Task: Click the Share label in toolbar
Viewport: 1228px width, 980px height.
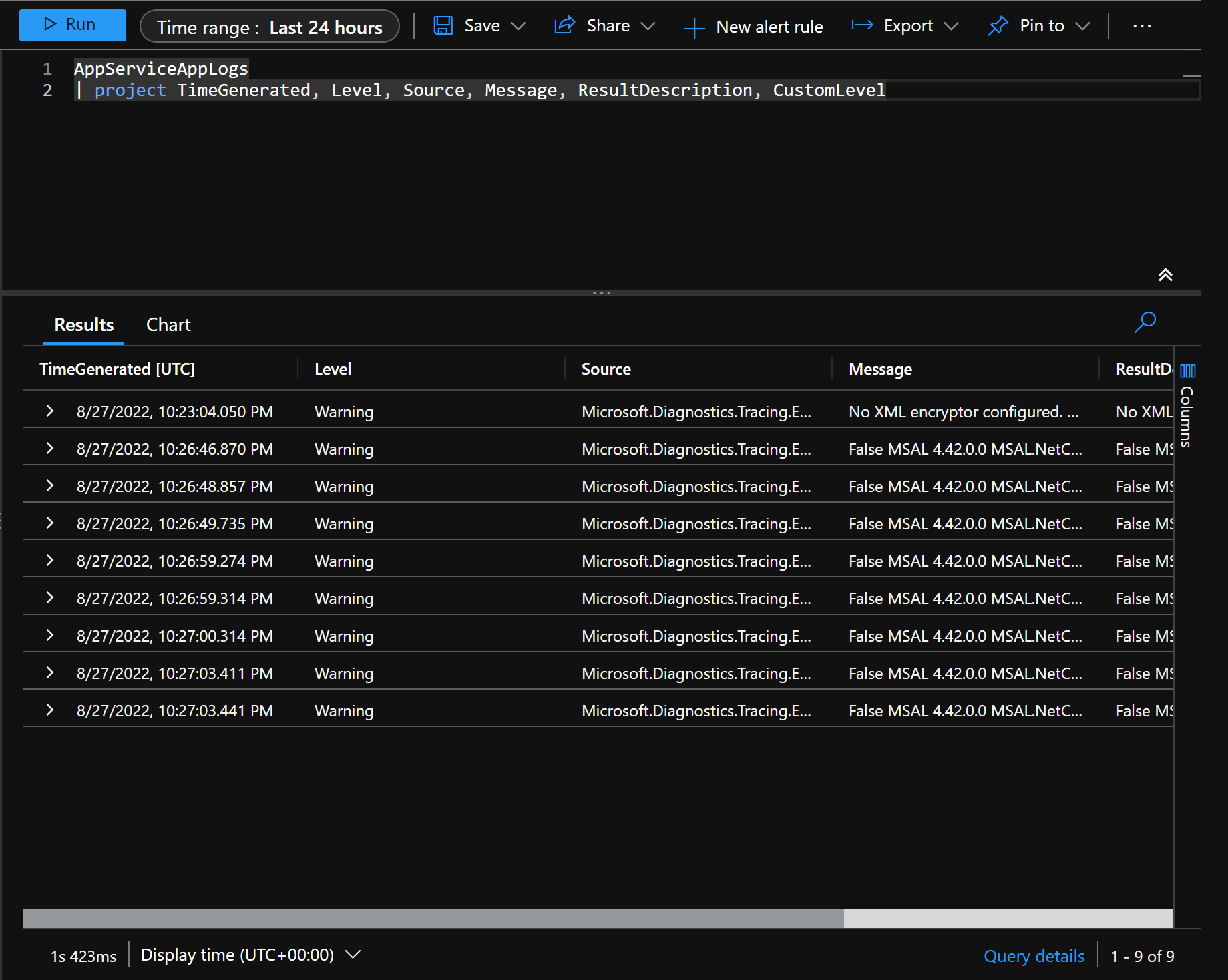Action: coord(608,25)
